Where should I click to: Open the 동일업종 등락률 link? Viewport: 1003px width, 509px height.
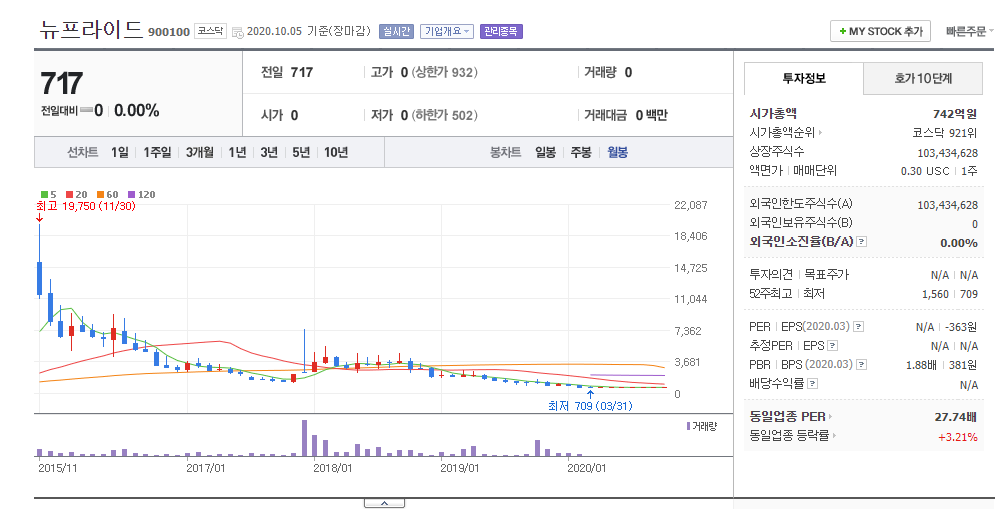click(x=793, y=436)
